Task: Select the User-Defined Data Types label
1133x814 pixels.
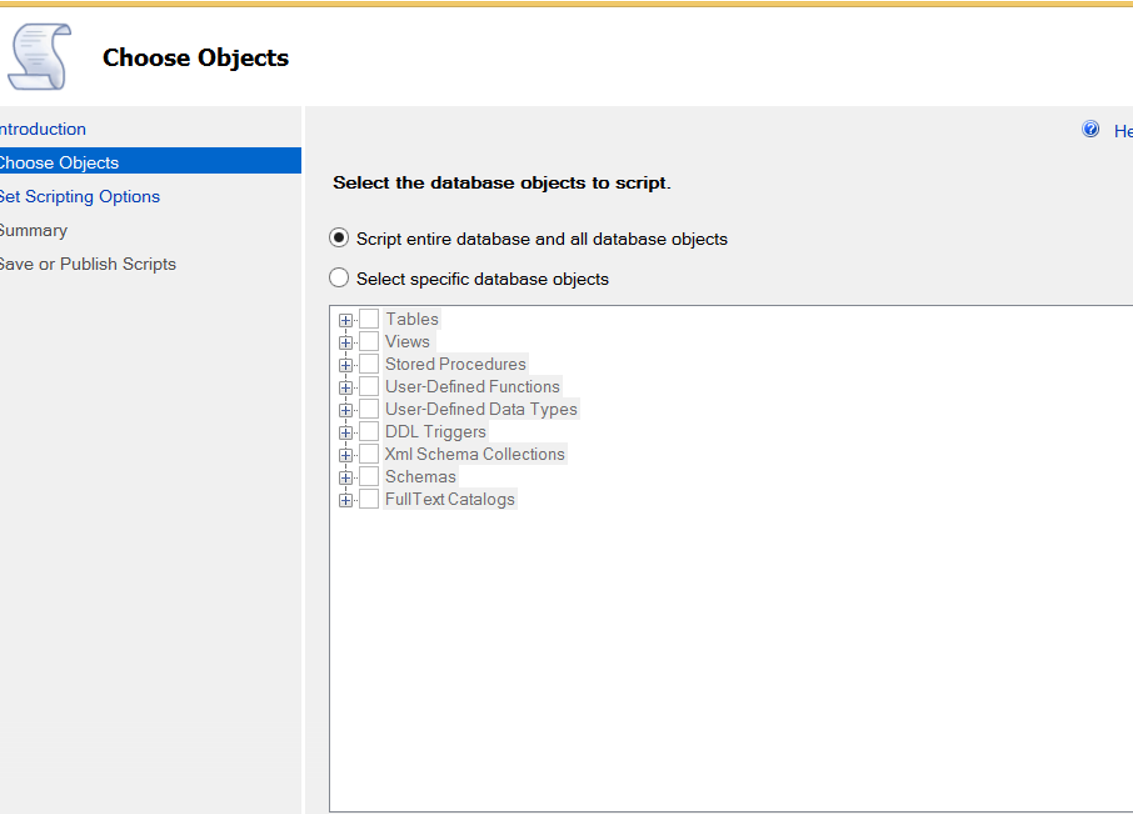Action: point(481,409)
